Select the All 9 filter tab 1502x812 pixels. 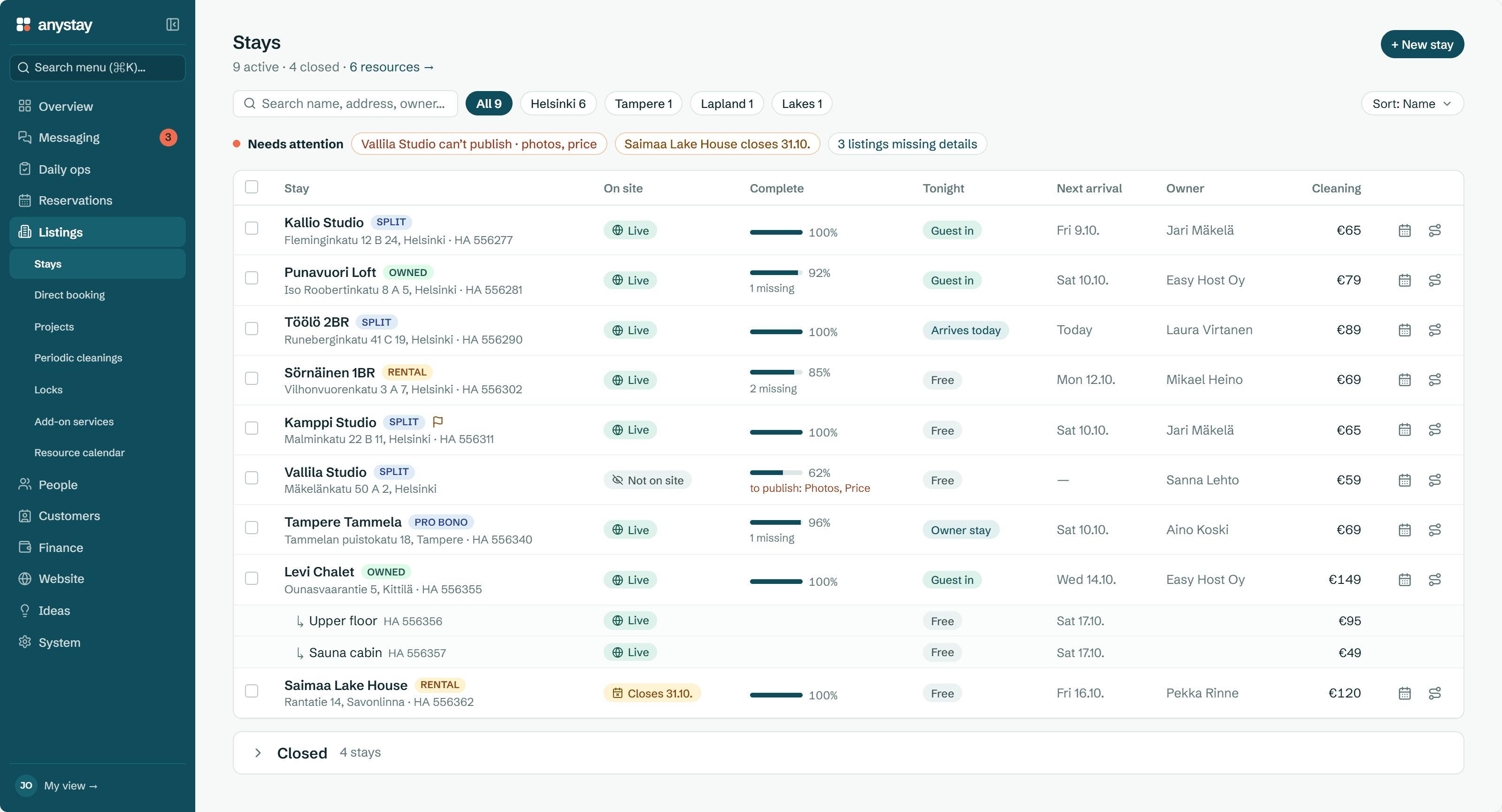489,104
